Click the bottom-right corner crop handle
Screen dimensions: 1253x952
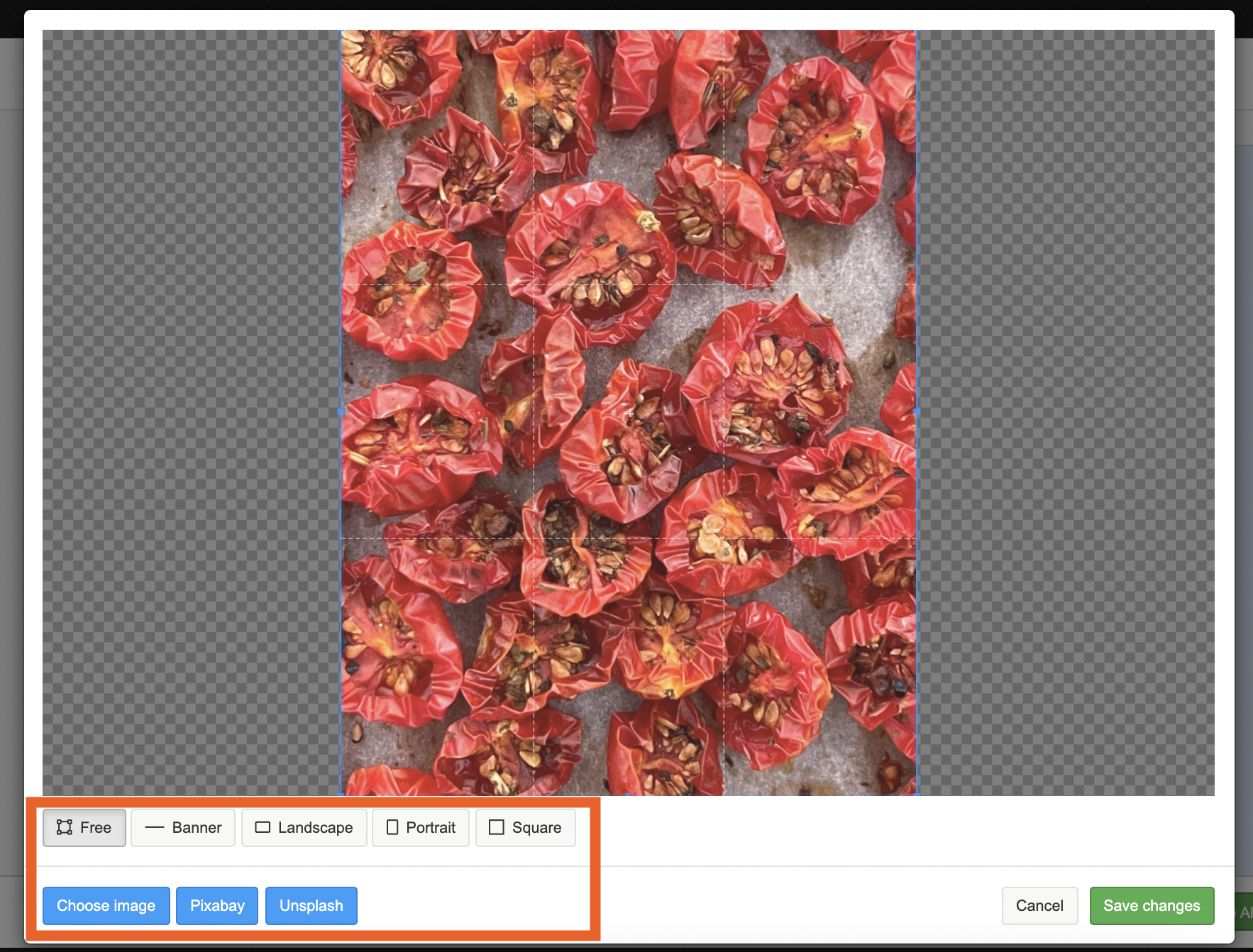[x=917, y=793]
